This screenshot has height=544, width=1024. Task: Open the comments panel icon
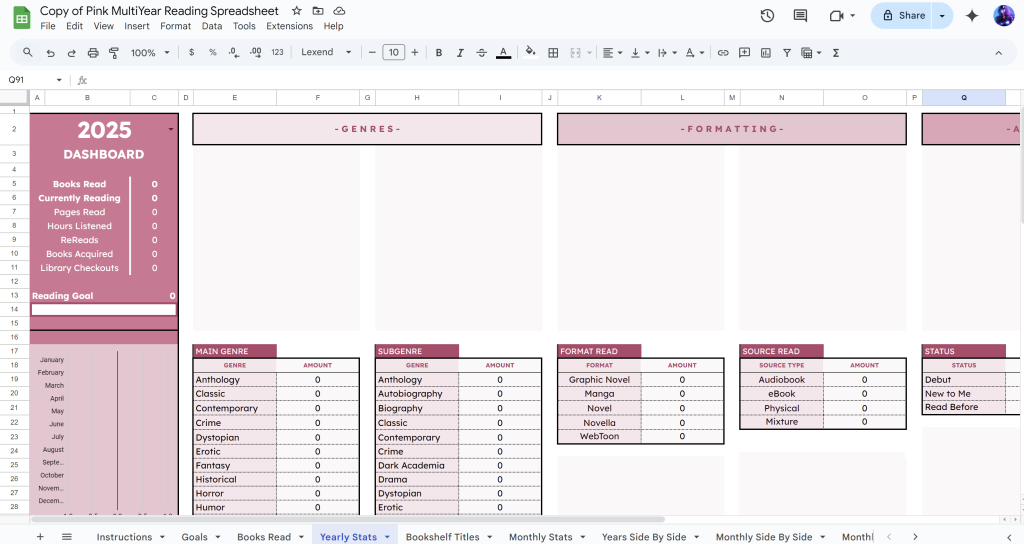[x=800, y=16]
